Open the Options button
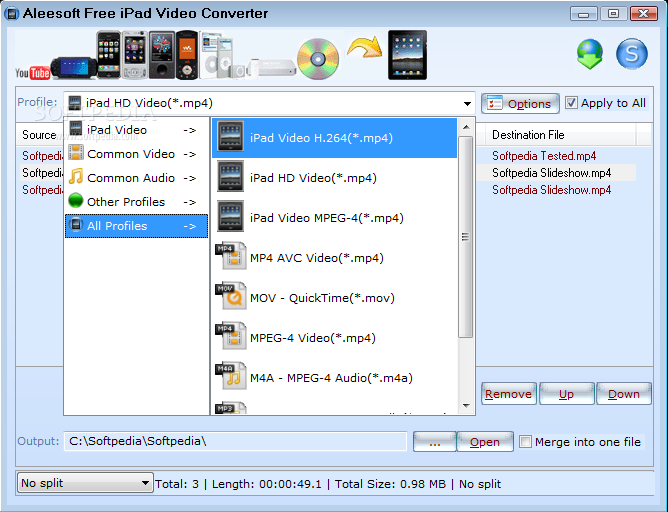The height and width of the screenshot is (512, 668). (x=520, y=104)
